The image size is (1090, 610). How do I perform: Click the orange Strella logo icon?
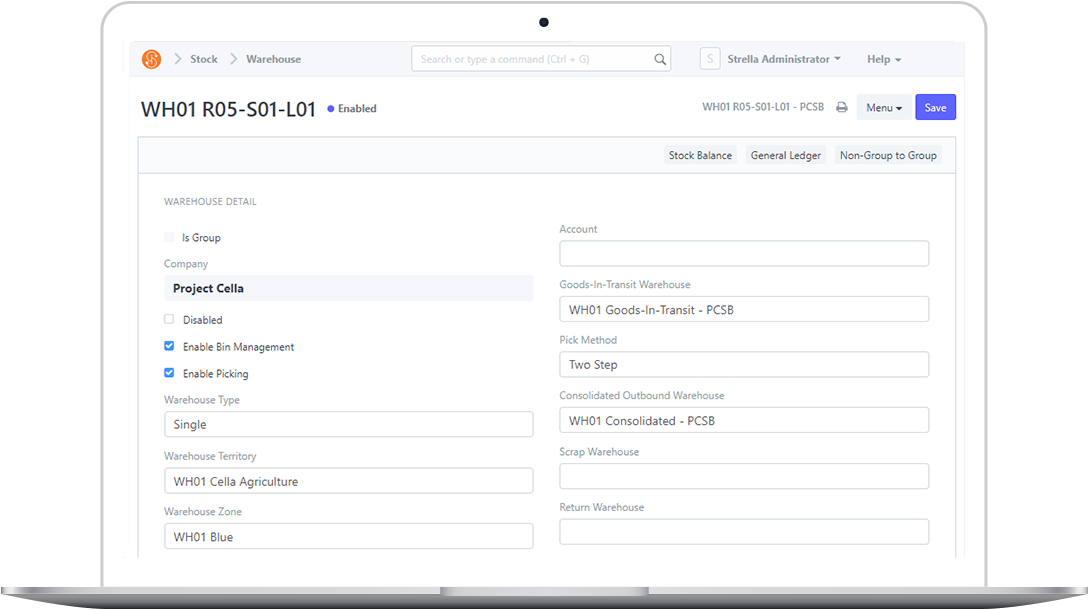[x=151, y=59]
